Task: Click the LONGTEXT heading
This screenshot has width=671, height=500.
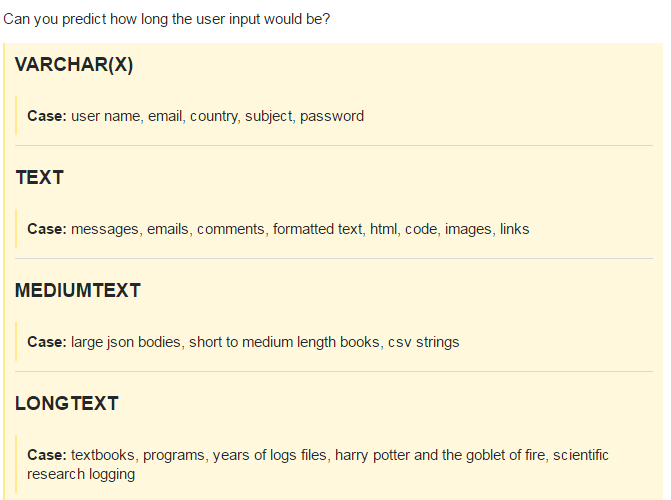Action: [x=67, y=404]
